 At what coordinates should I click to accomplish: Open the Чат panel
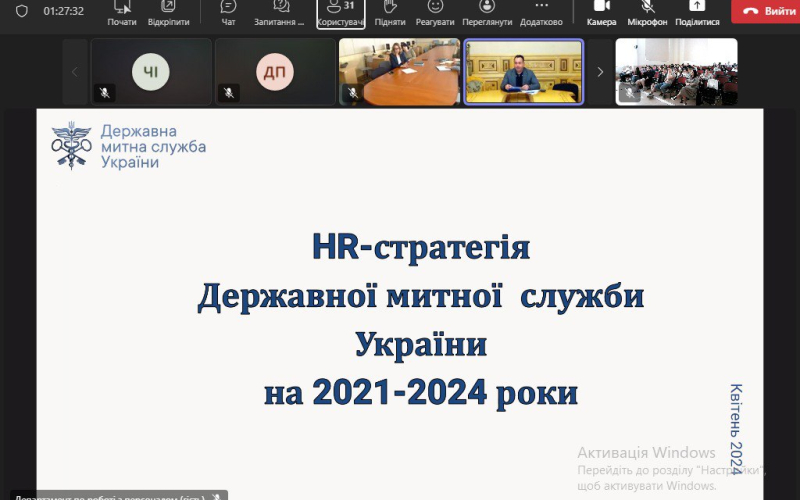tap(228, 14)
